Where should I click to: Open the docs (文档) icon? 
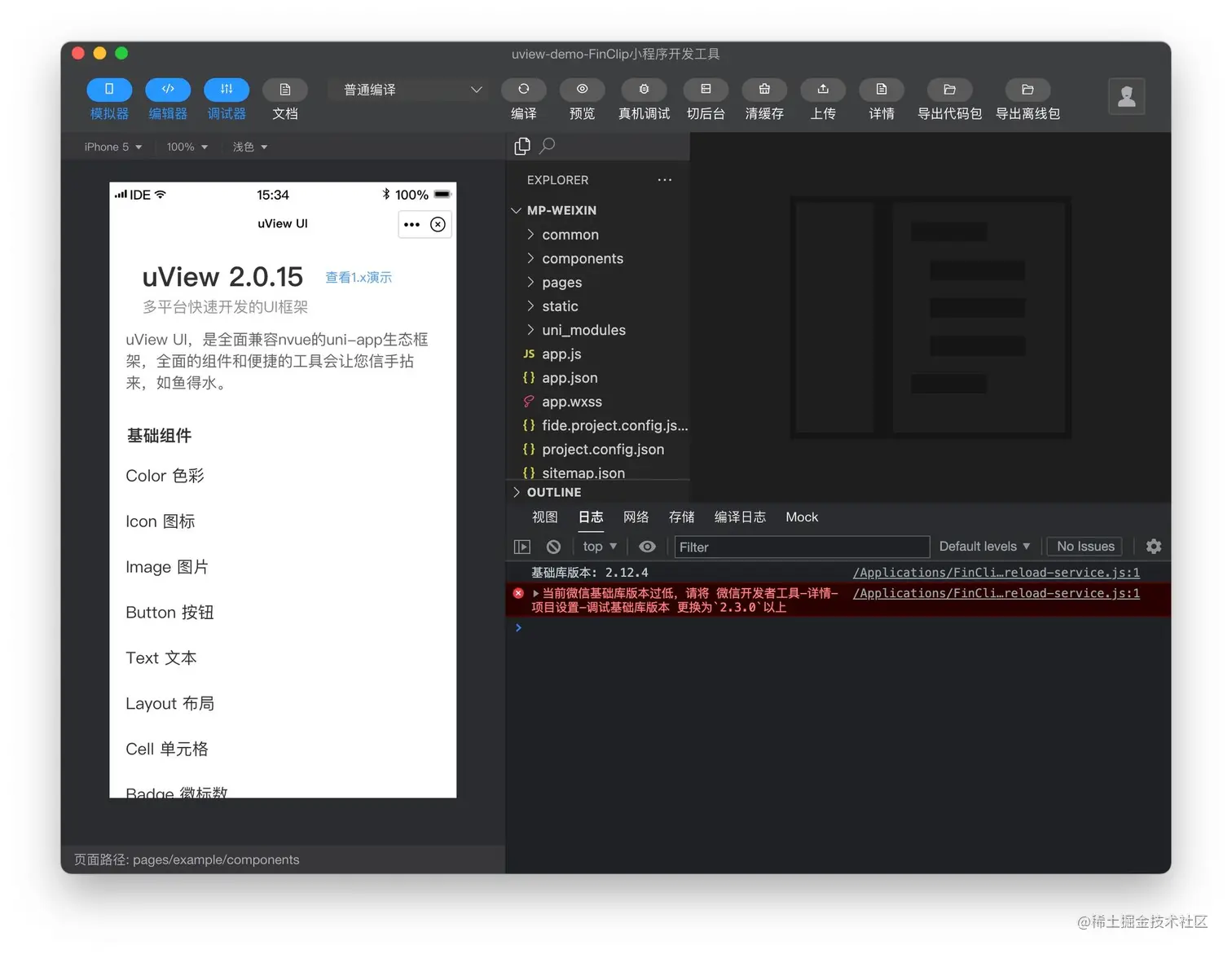click(x=285, y=90)
